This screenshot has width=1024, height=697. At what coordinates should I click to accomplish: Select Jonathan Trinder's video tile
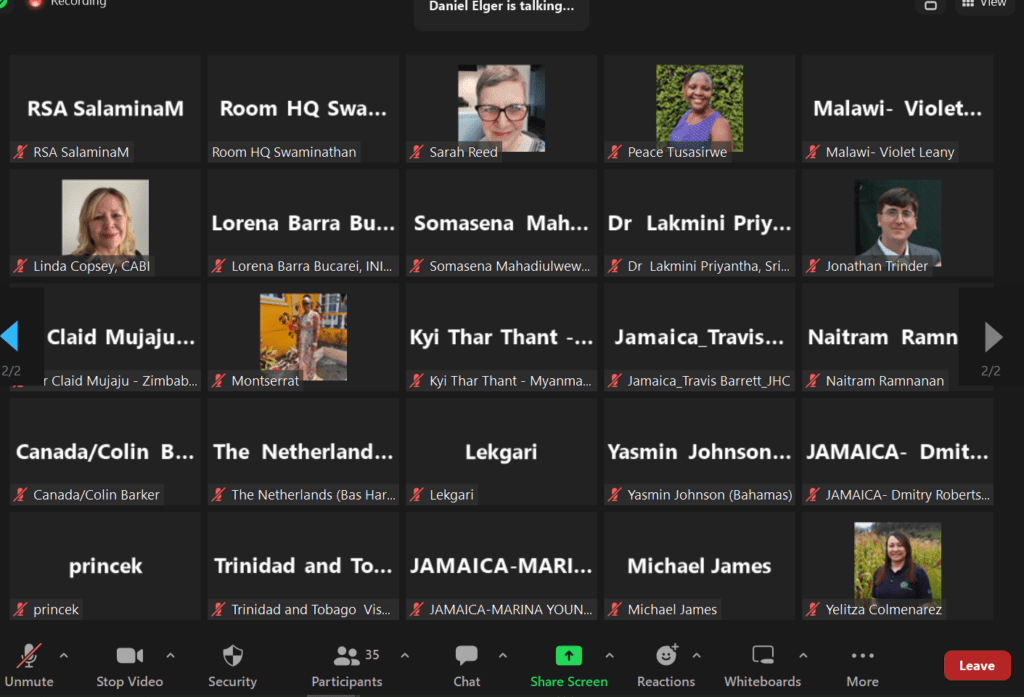pos(897,222)
